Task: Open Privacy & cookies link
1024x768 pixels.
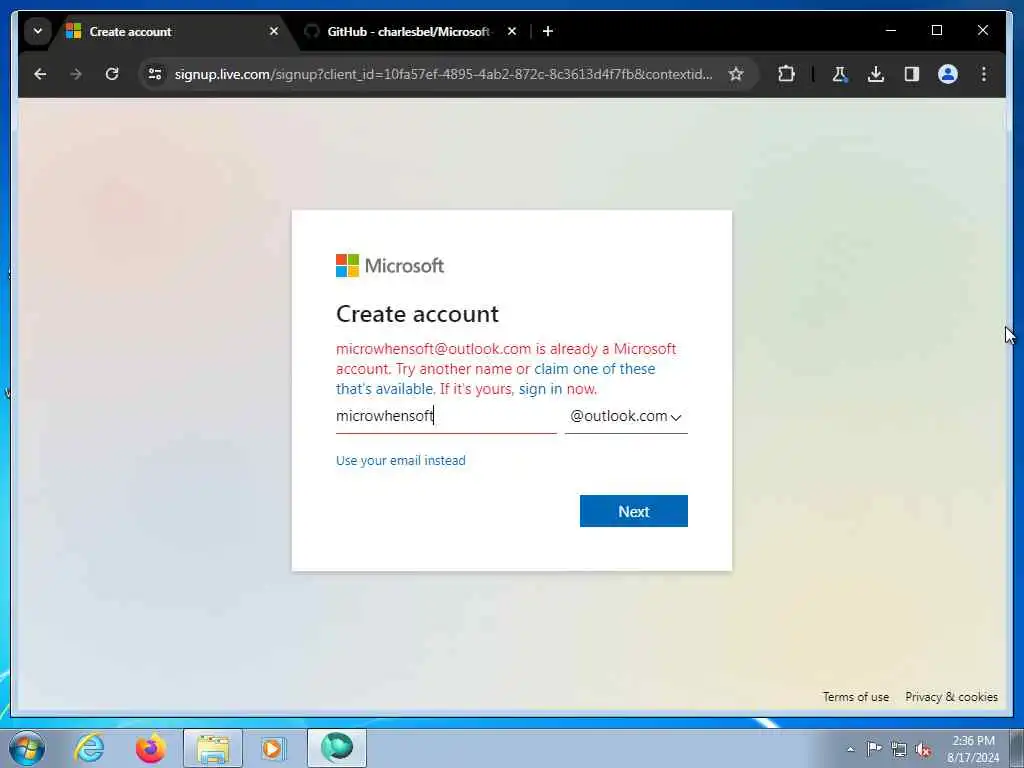Action: pos(951,697)
